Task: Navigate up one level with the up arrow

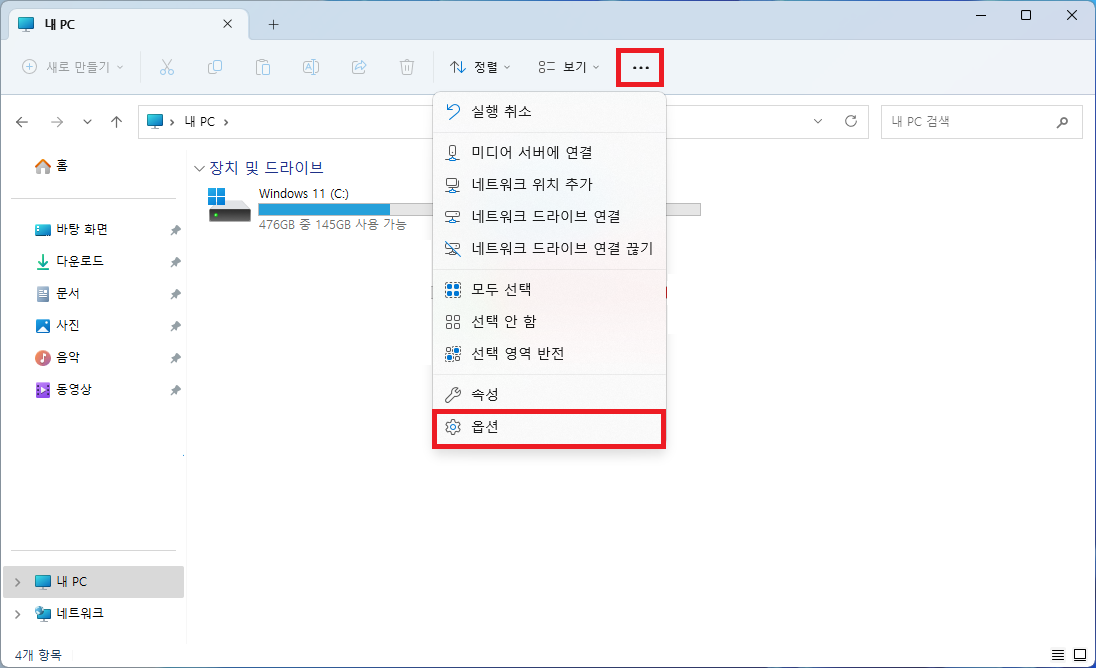Action: click(116, 121)
